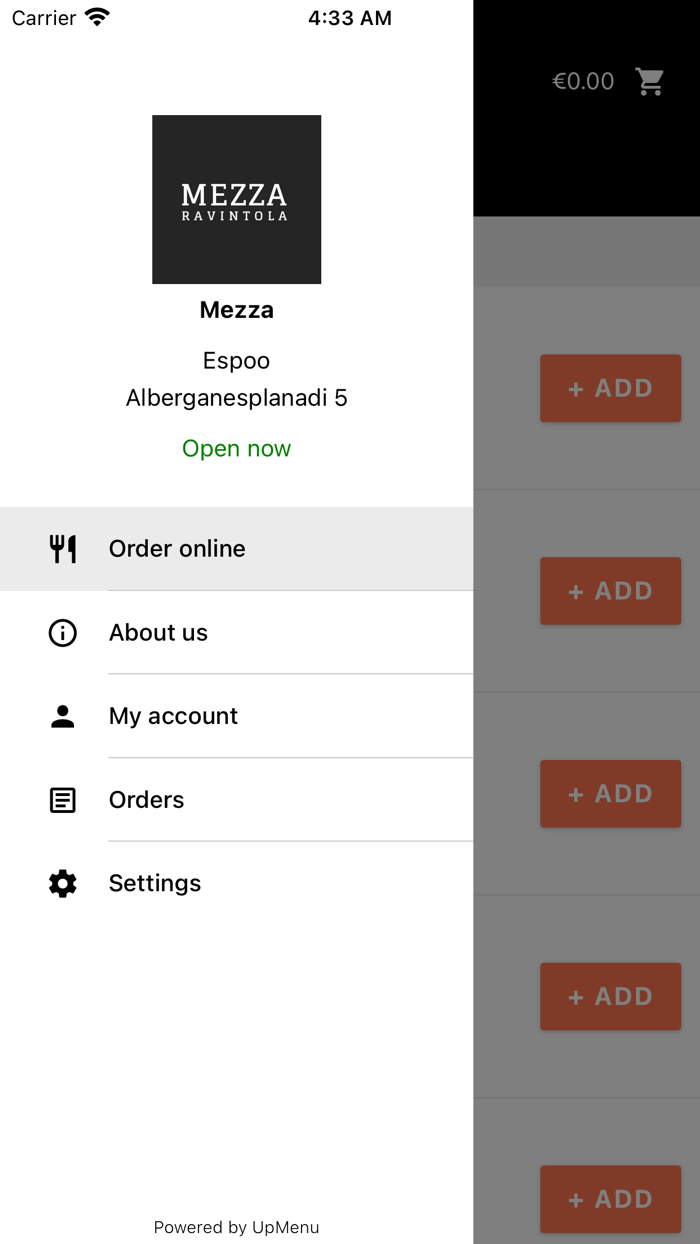Go to My account
The width and height of the screenshot is (700, 1244).
[x=173, y=716]
